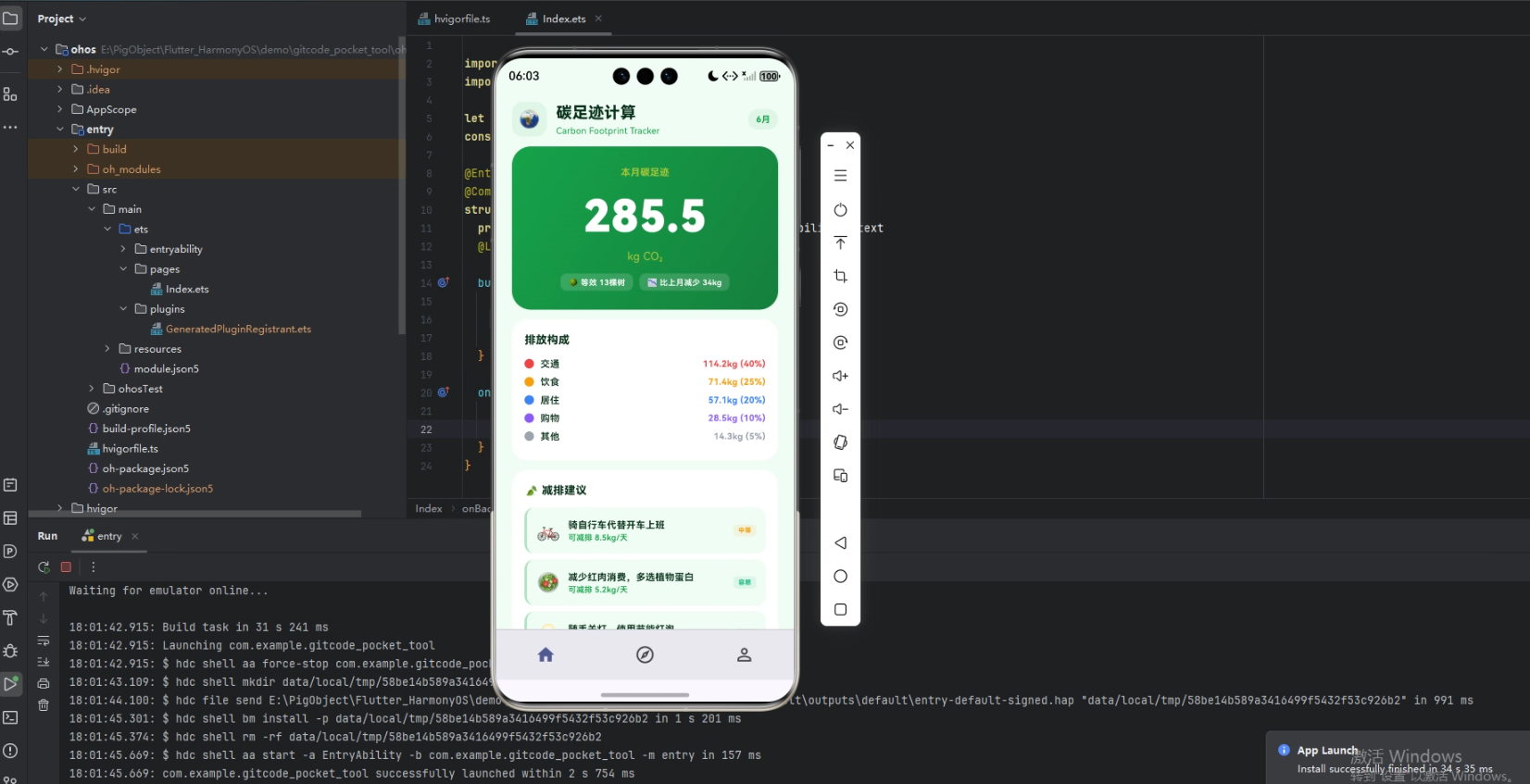The width and height of the screenshot is (1530, 784).
Task: Clear the Run console with the trash icon
Action: (x=44, y=705)
